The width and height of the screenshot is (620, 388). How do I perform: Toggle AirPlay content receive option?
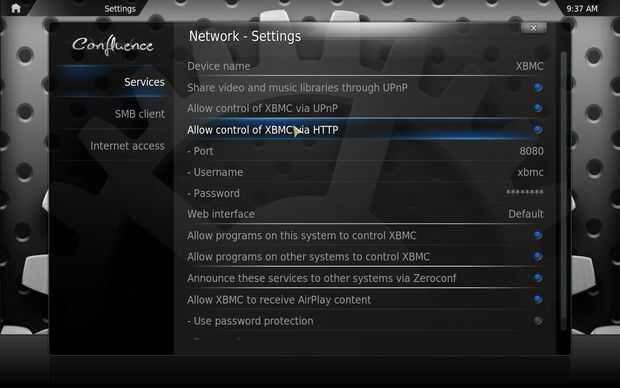coord(537,299)
